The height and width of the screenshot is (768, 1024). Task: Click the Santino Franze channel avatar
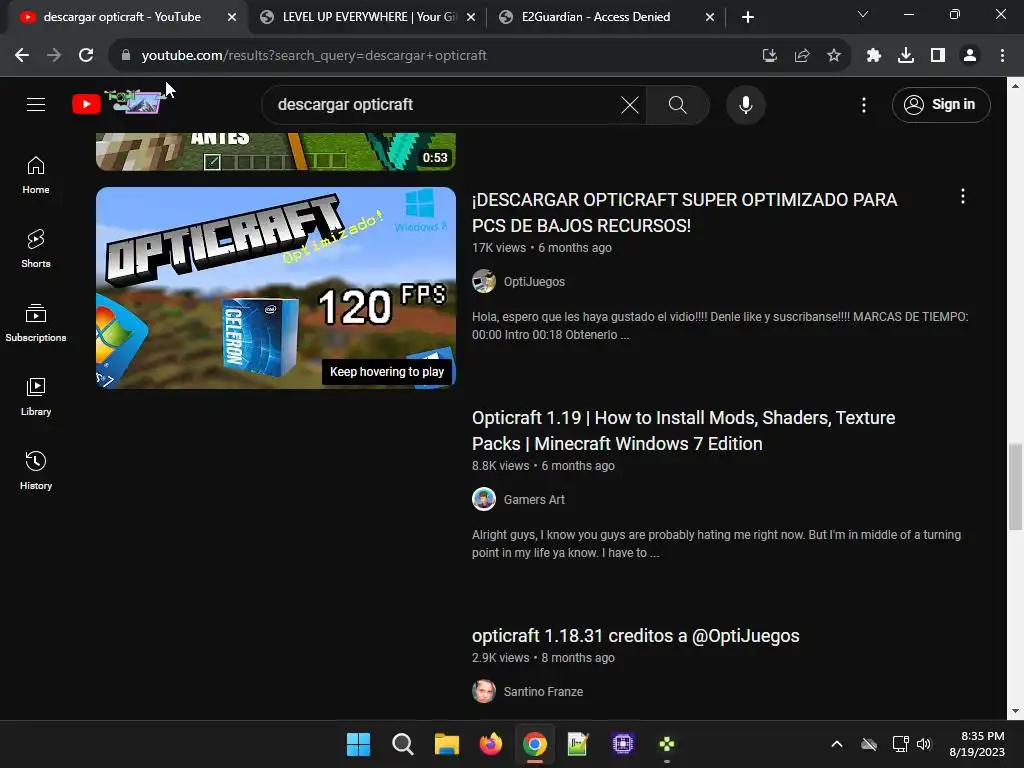click(484, 692)
